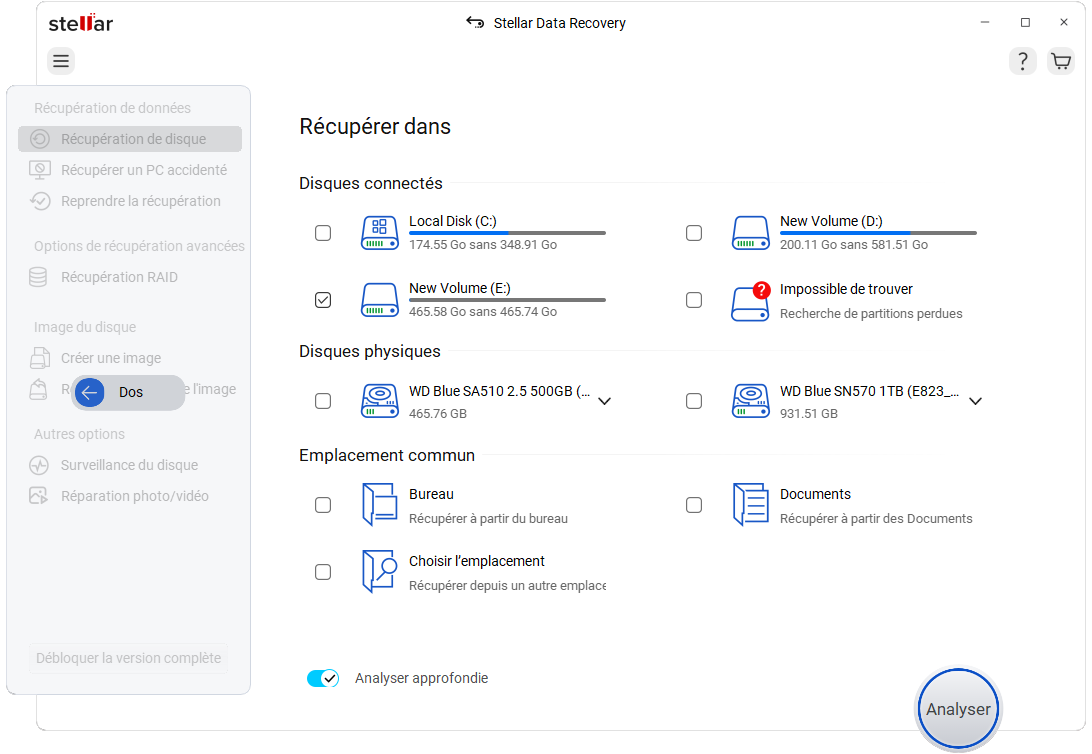Click the New Volume (D:) drive icon

[x=751, y=233]
